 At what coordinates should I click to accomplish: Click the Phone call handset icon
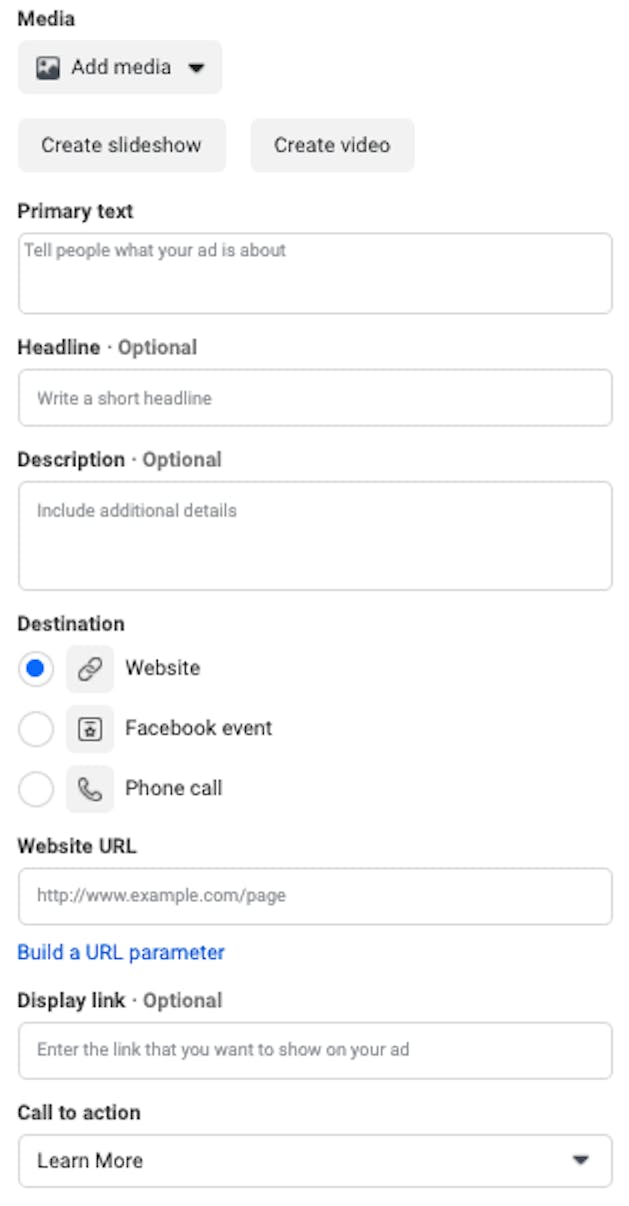tap(90, 789)
